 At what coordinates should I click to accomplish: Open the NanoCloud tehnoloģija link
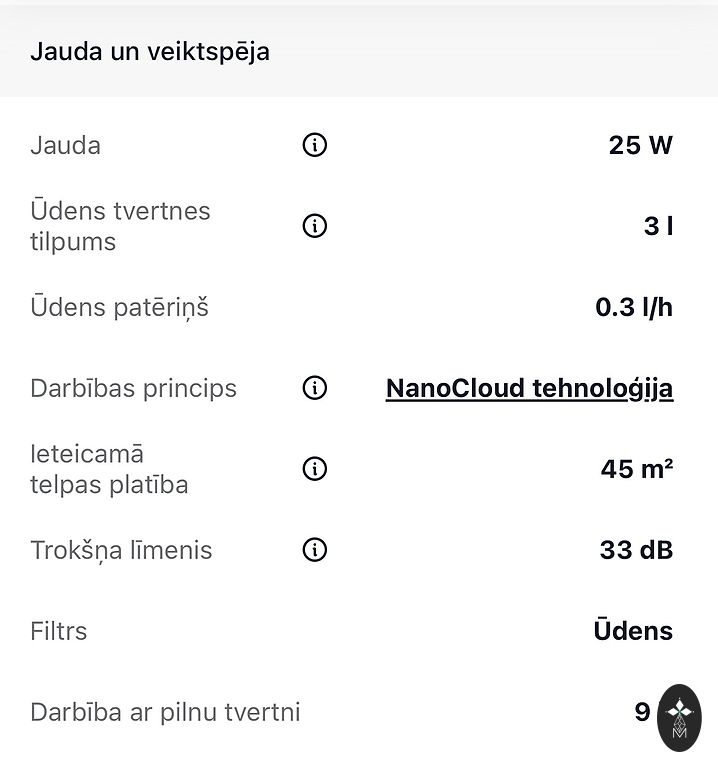coord(529,388)
